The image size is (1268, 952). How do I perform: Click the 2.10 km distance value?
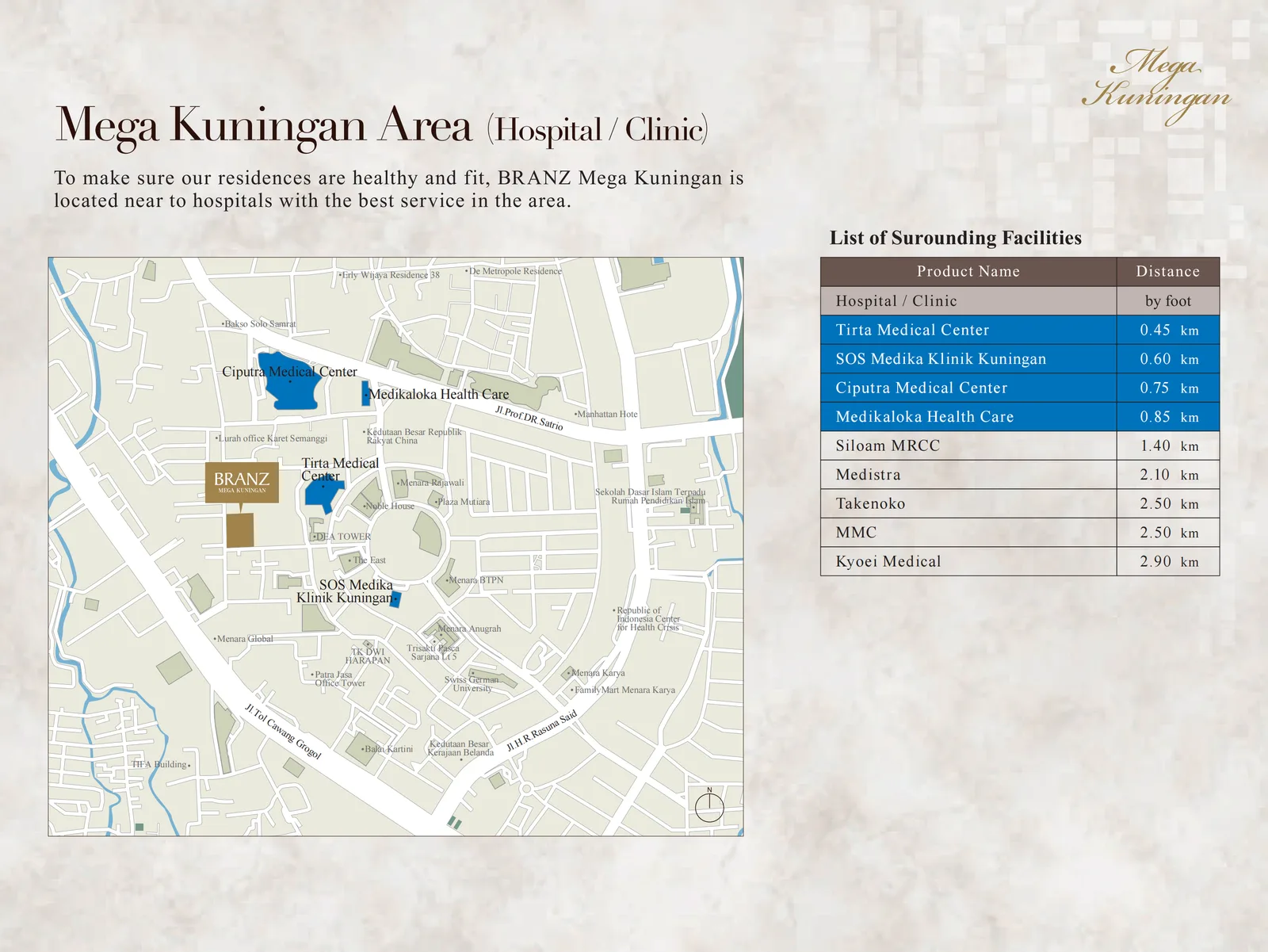pyautogui.click(x=1169, y=475)
